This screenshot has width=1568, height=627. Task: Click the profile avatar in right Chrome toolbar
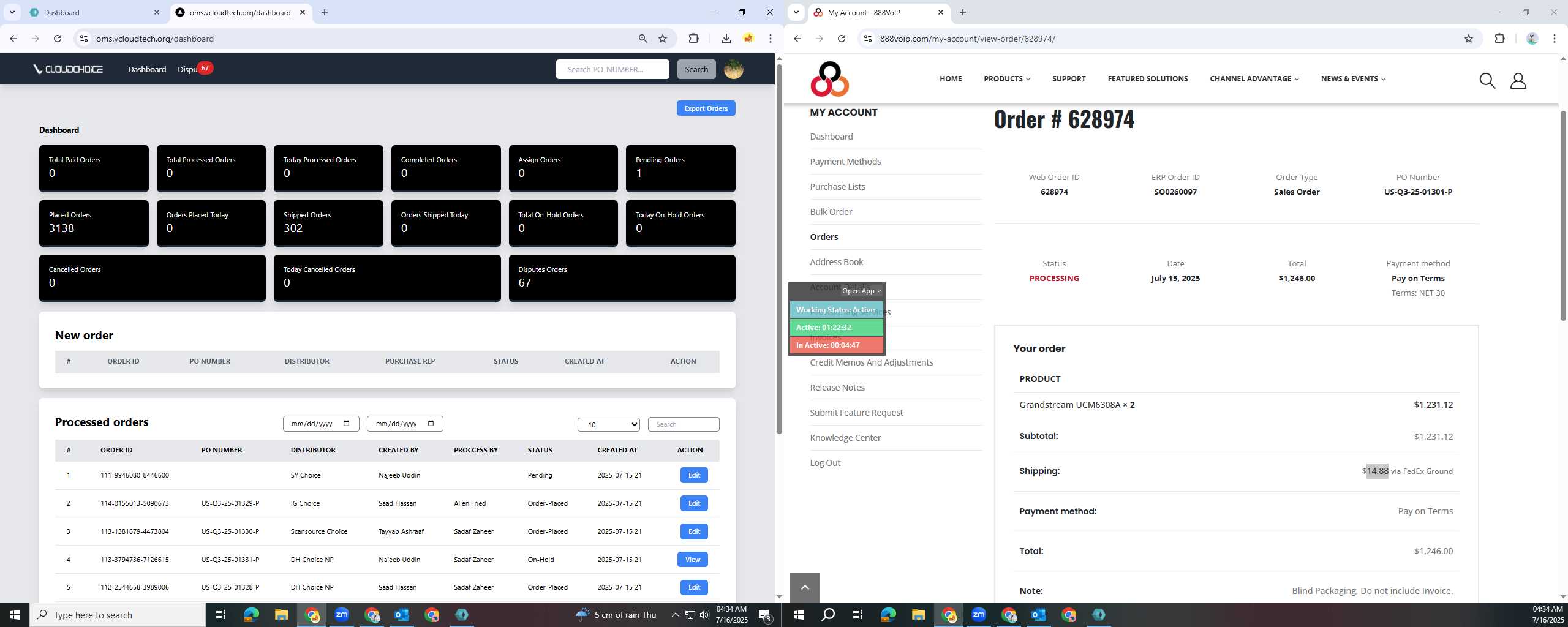[x=1532, y=39]
